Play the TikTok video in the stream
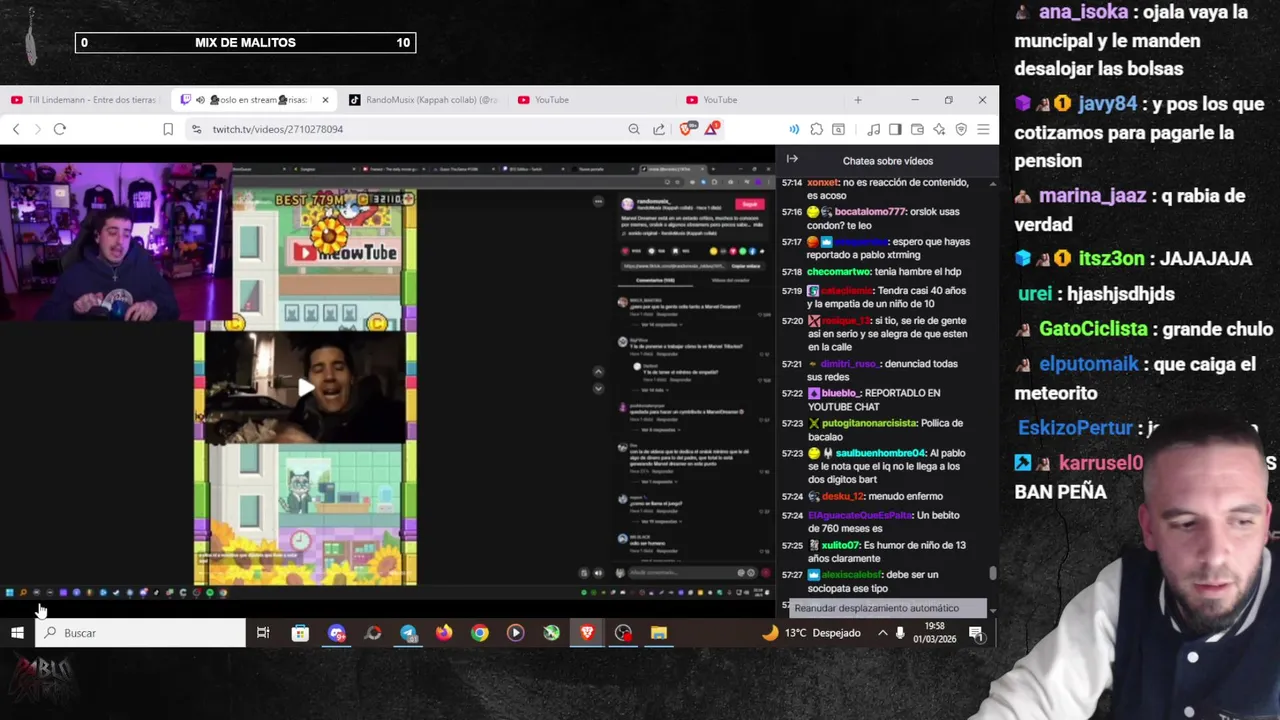1280x720 pixels. [x=305, y=388]
